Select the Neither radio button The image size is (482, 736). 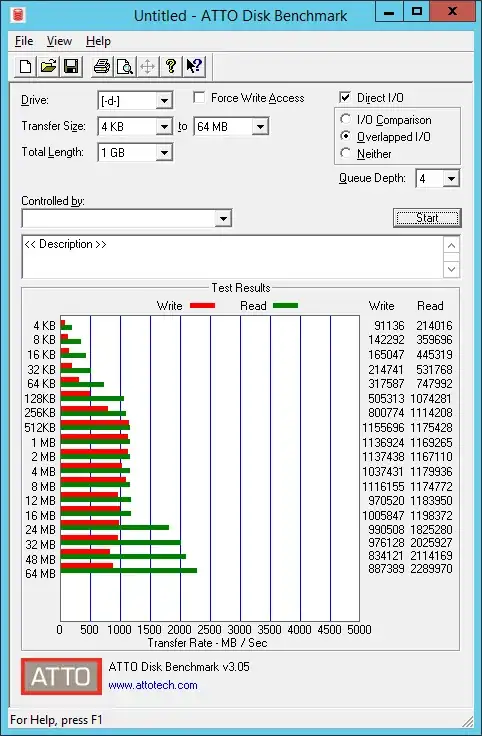point(345,153)
